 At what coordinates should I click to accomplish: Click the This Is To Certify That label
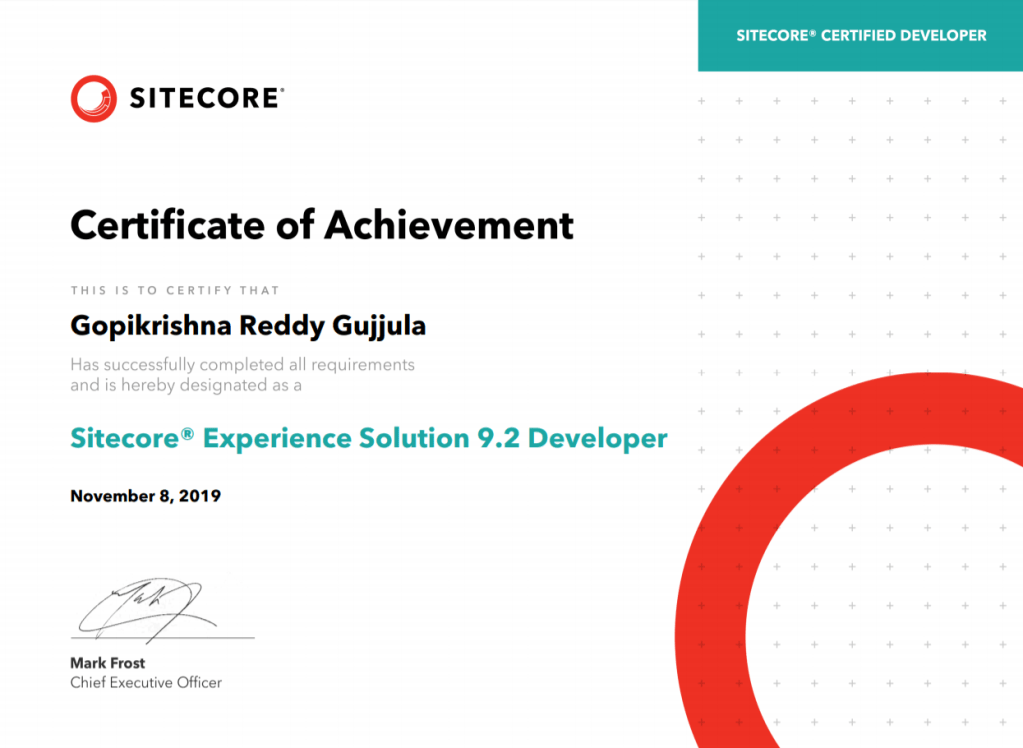point(176,290)
